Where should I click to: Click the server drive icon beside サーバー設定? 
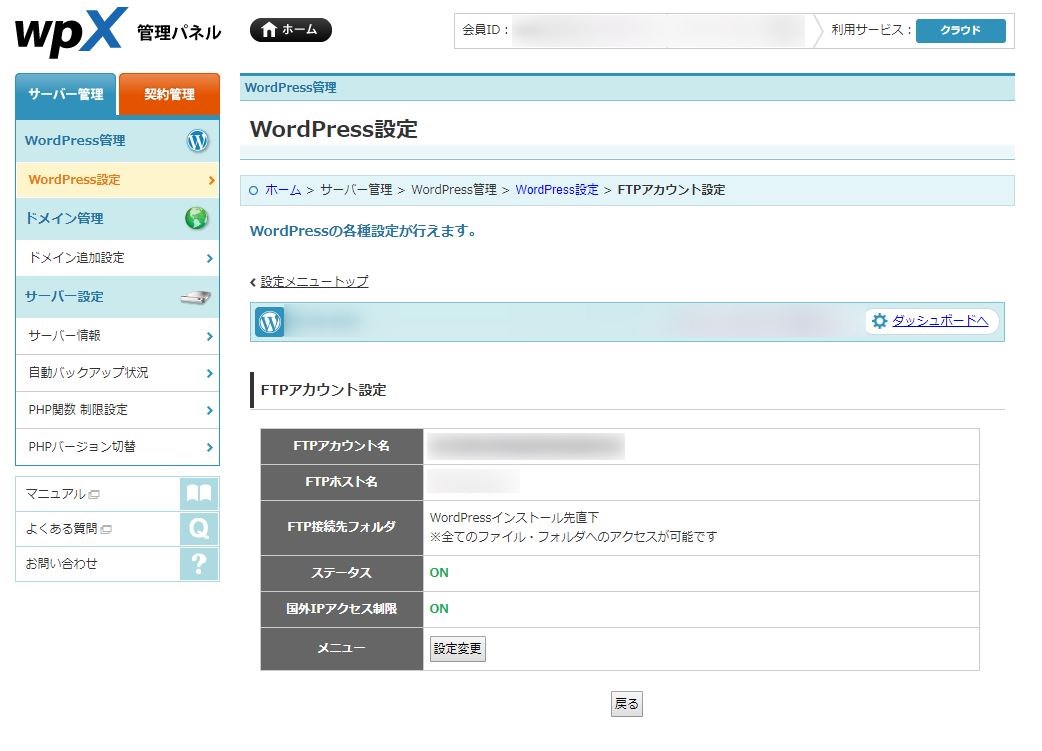pos(195,296)
